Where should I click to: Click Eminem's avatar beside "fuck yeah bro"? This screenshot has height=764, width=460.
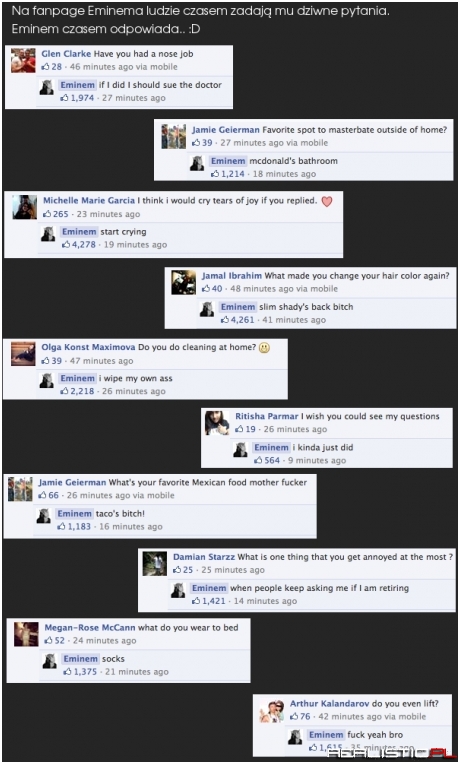click(x=295, y=737)
